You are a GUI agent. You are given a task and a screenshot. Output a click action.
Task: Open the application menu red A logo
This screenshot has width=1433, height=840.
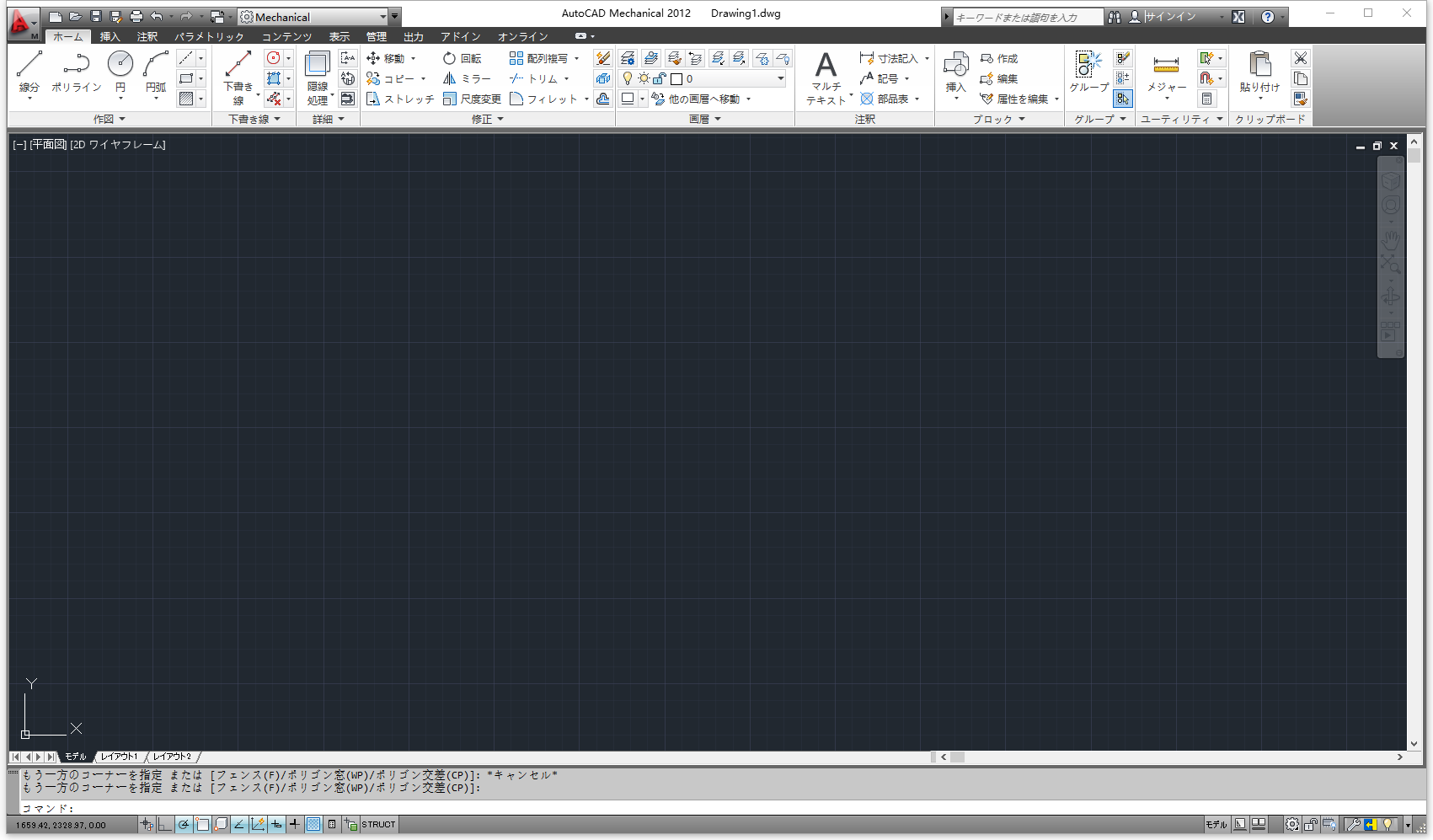23,24
